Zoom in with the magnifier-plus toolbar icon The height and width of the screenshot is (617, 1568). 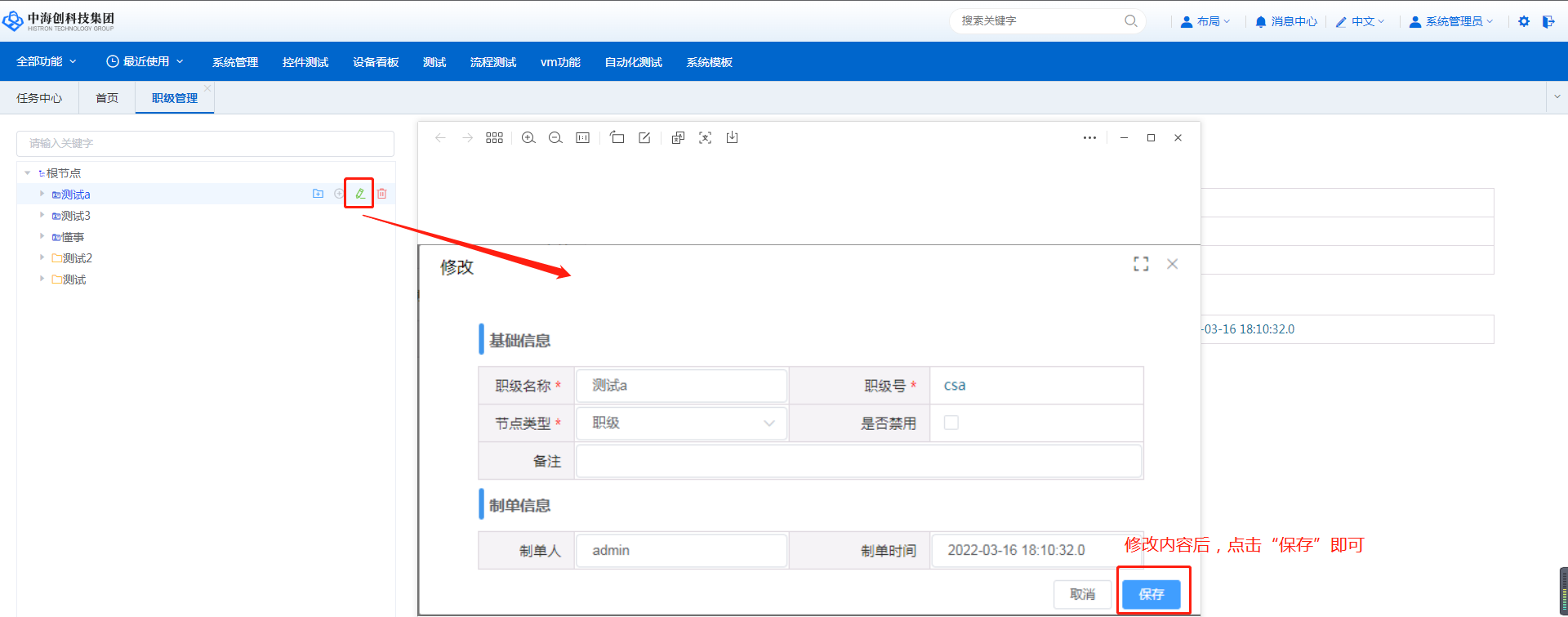pos(528,138)
